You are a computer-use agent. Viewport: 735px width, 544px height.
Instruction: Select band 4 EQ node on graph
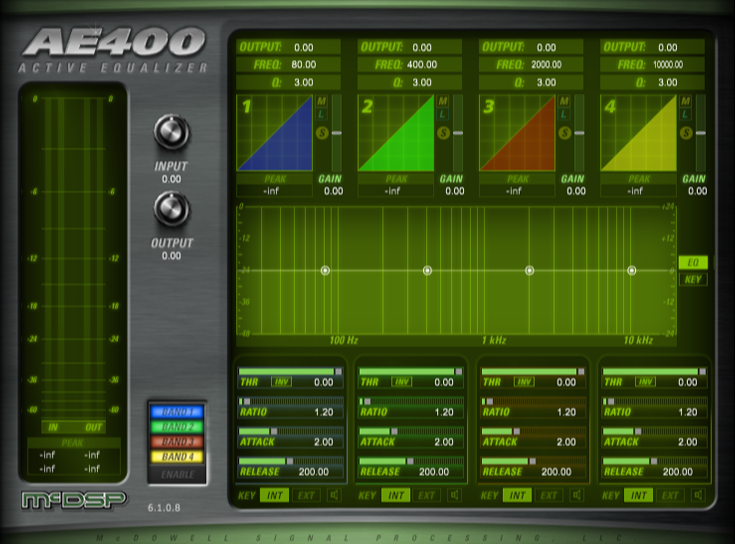click(631, 270)
